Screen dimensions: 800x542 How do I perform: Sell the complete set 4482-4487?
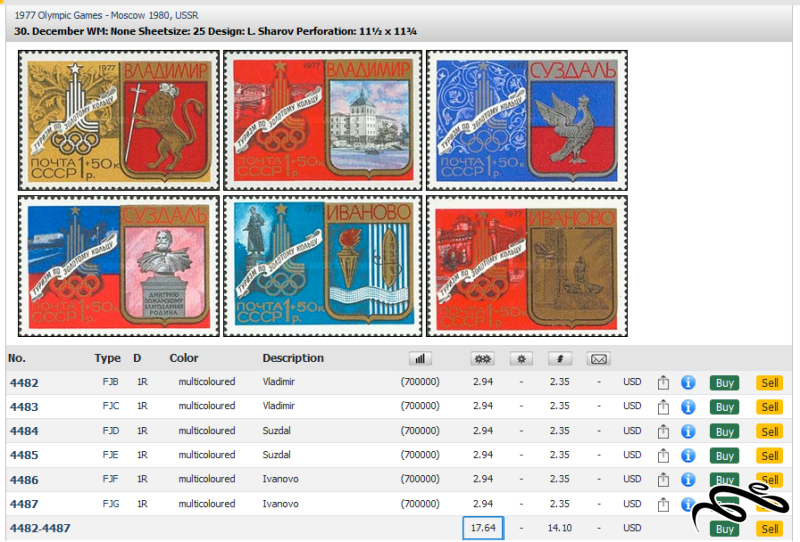click(769, 529)
